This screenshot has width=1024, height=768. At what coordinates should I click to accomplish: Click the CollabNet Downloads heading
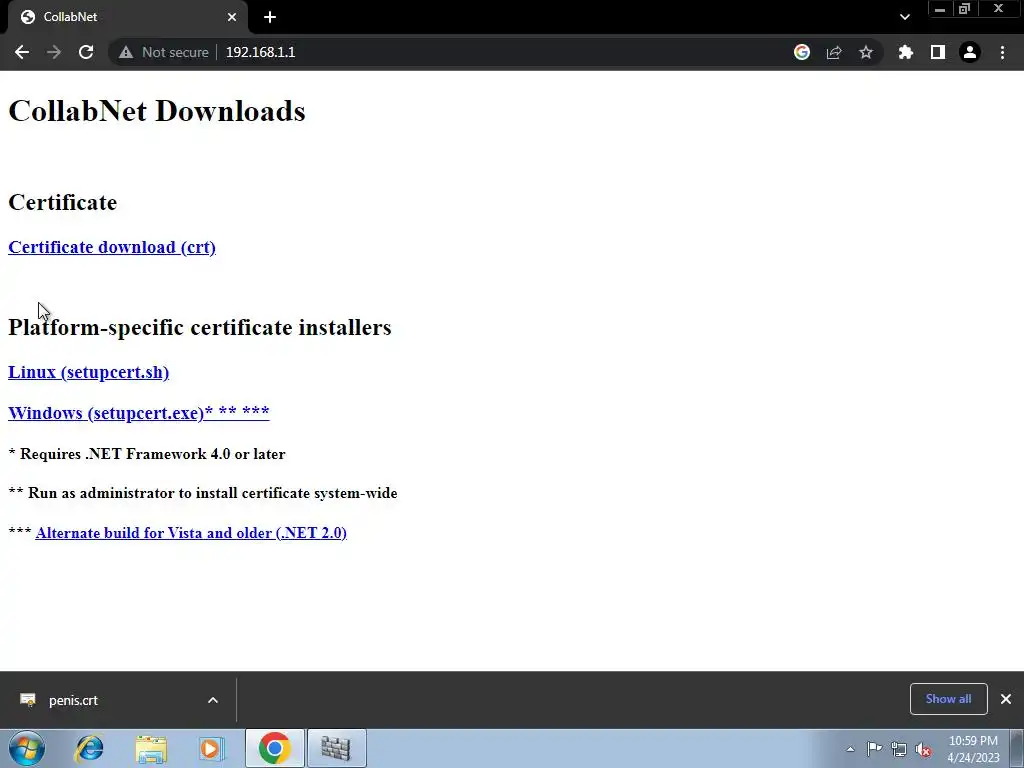pos(157,111)
